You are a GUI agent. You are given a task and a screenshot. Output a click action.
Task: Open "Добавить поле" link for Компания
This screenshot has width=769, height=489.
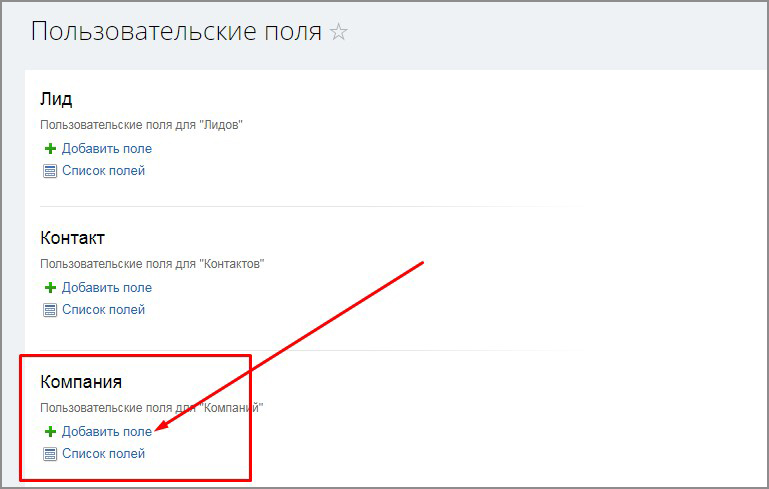106,432
